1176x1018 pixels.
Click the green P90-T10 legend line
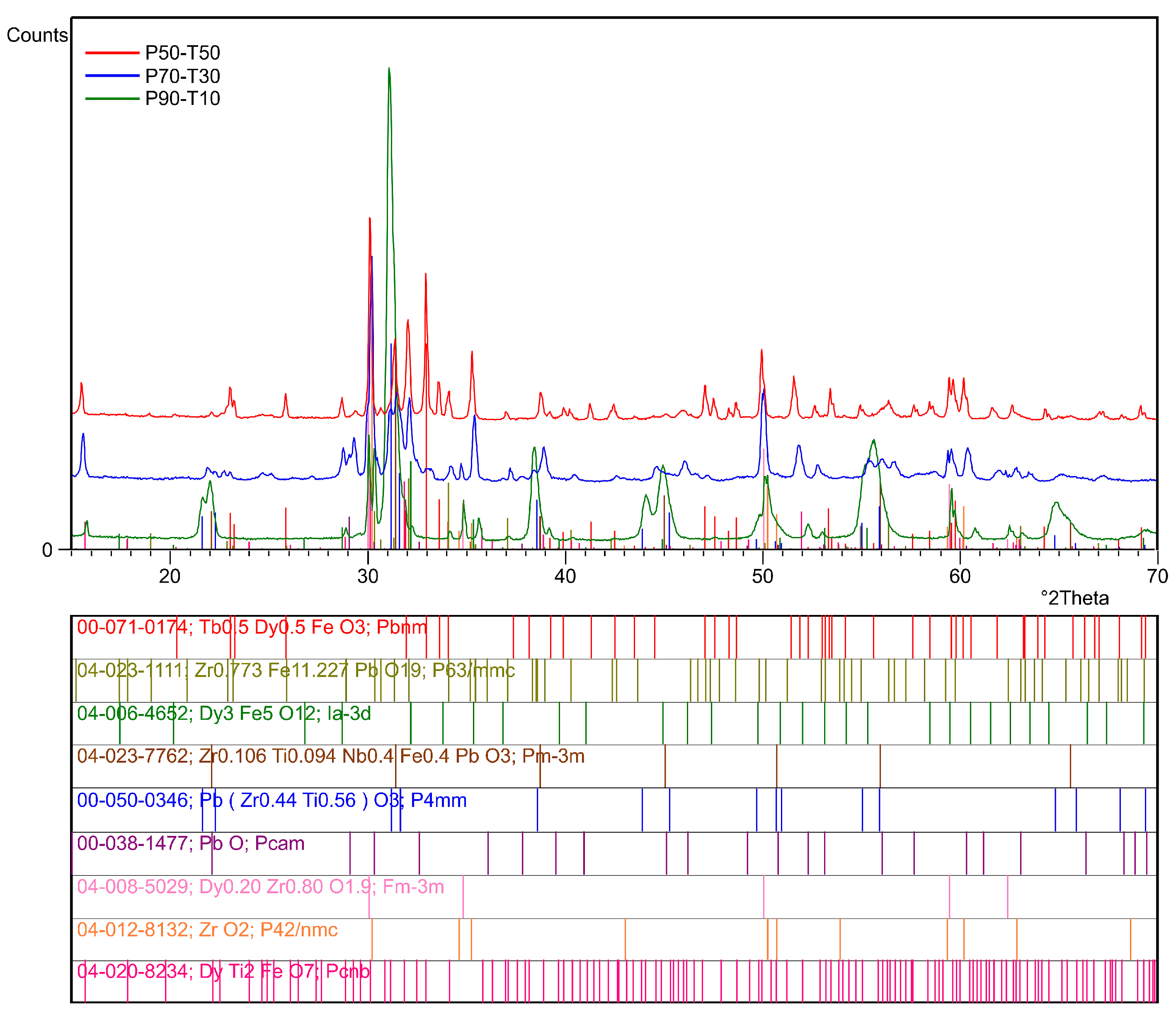click(x=112, y=99)
